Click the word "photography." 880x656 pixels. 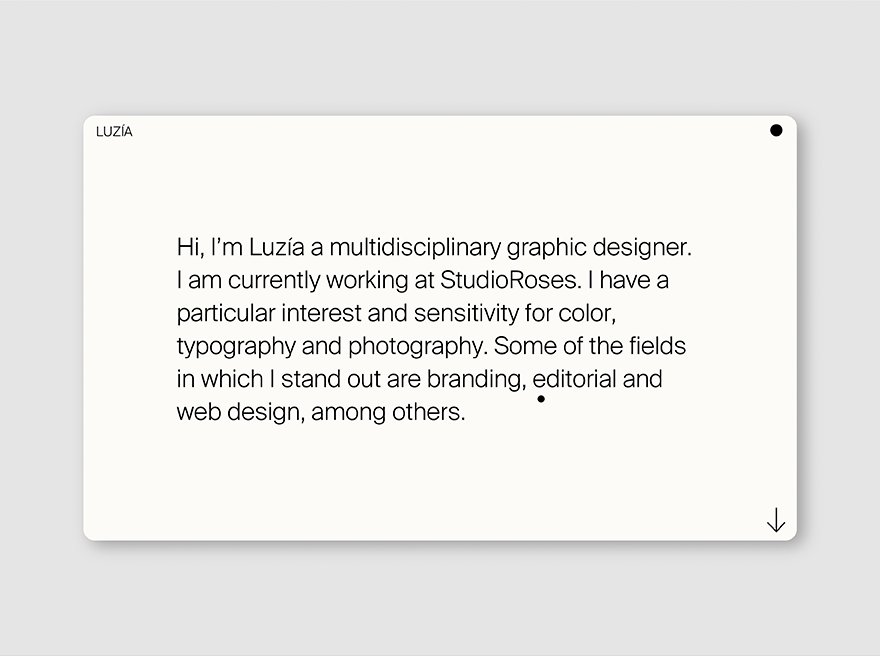click(418, 347)
